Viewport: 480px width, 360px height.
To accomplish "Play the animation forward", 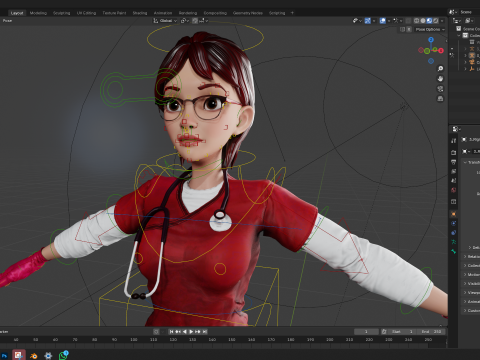I will 191,332.
